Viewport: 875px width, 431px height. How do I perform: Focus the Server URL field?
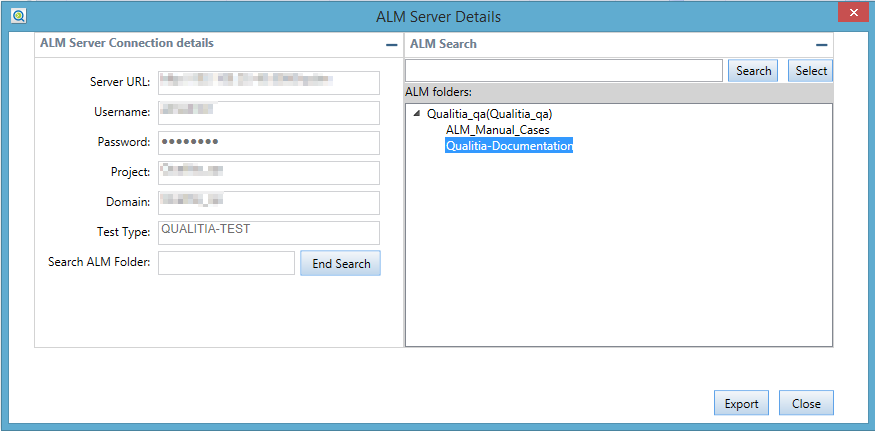[269, 81]
